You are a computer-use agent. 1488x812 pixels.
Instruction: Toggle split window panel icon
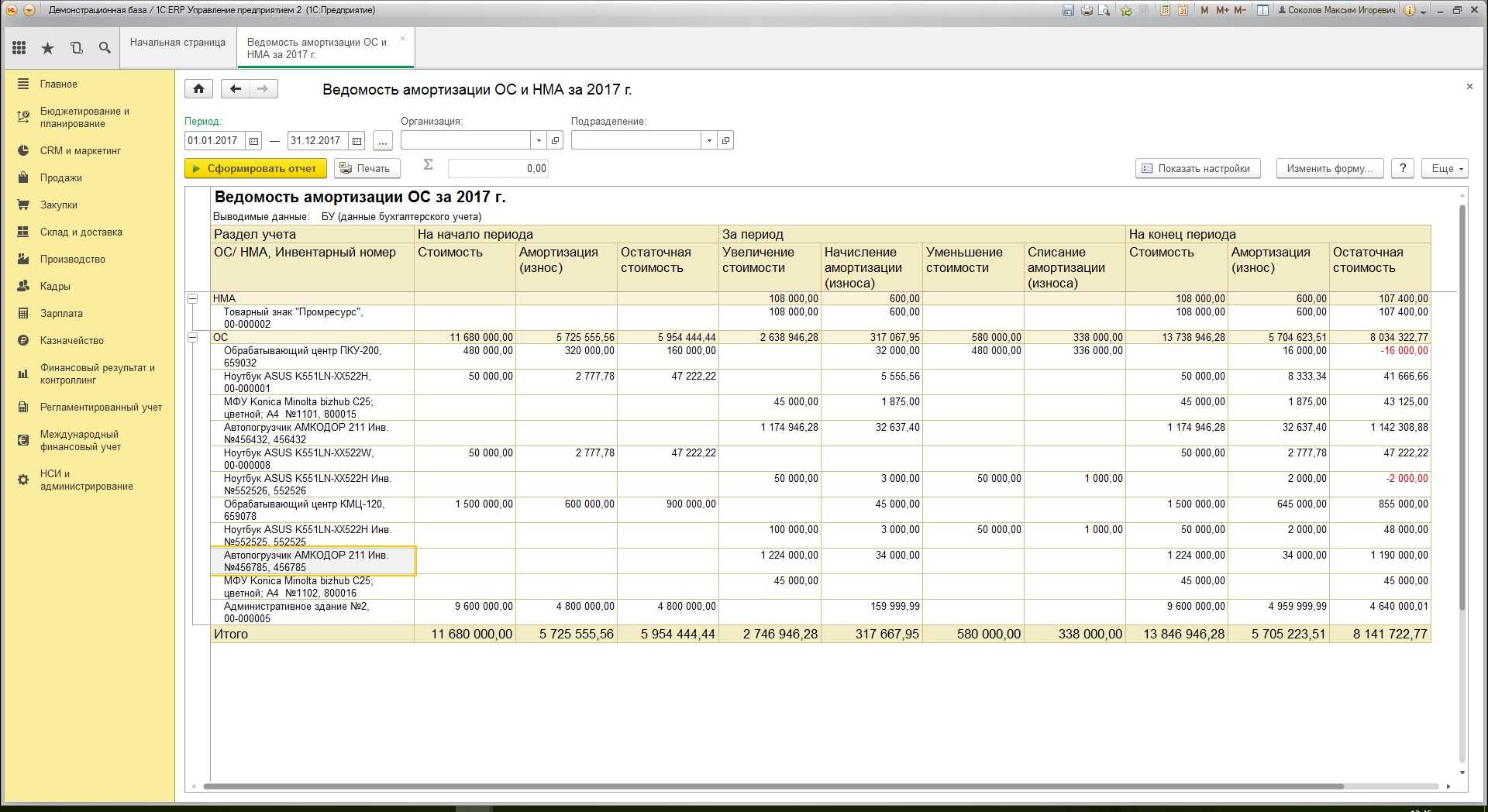click(x=1262, y=10)
